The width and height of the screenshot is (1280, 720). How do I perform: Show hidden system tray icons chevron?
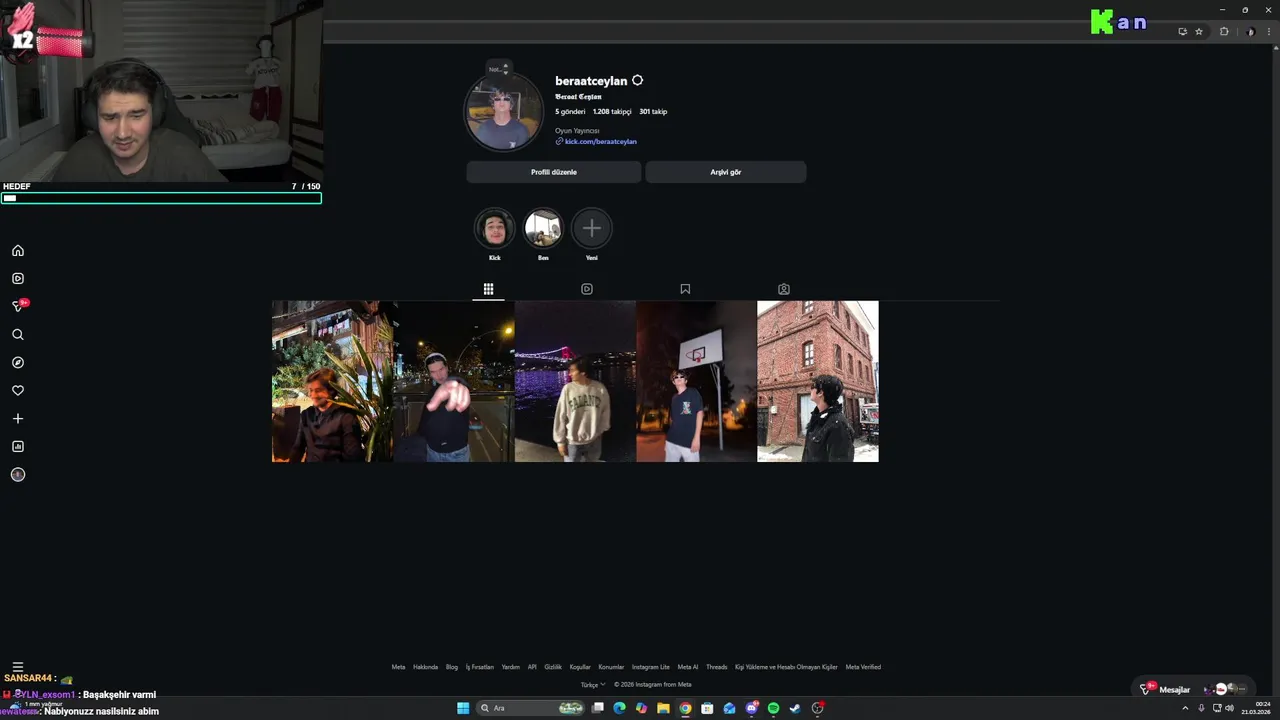[x=1186, y=708]
